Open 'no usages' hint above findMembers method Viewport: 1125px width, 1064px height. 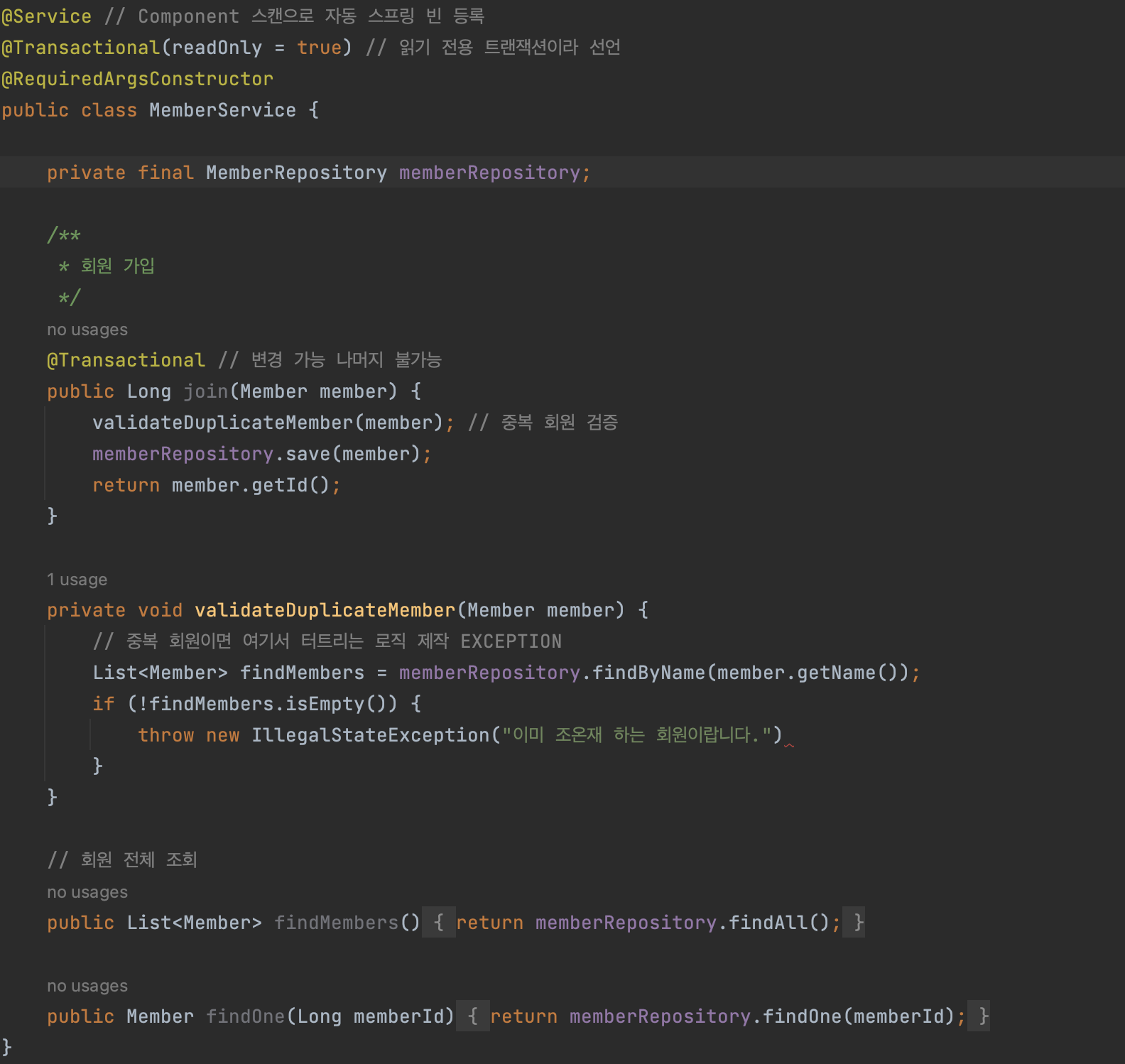[87, 892]
